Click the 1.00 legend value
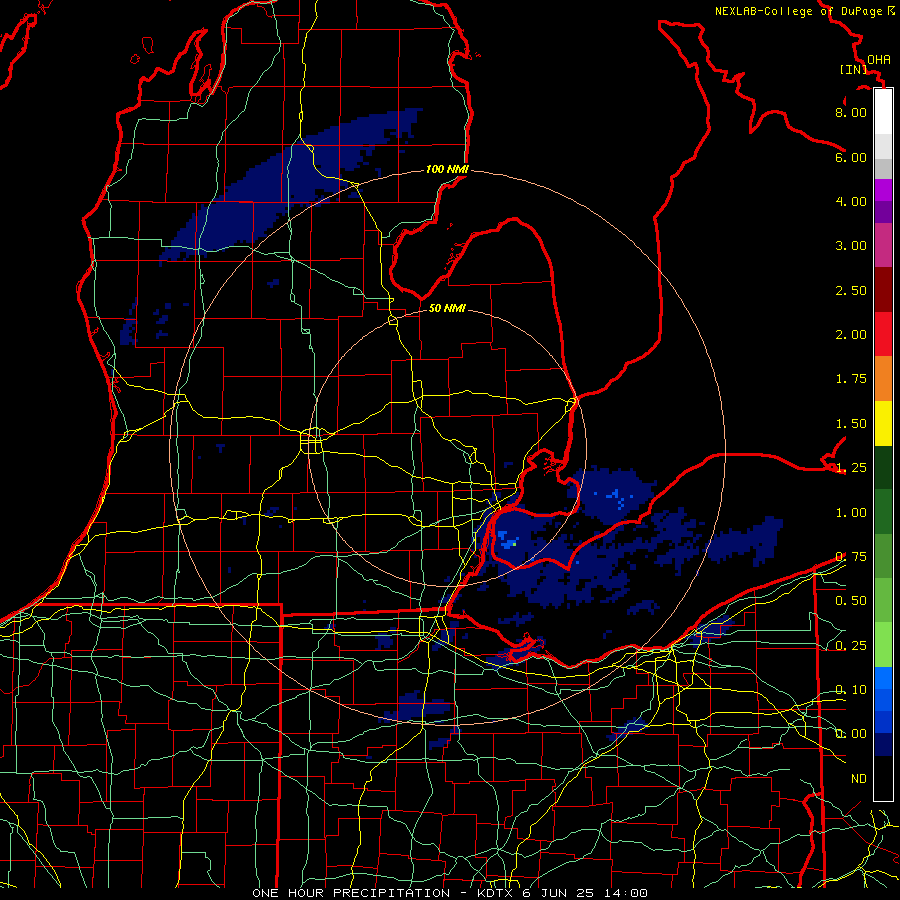This screenshot has width=900, height=900. point(851,513)
